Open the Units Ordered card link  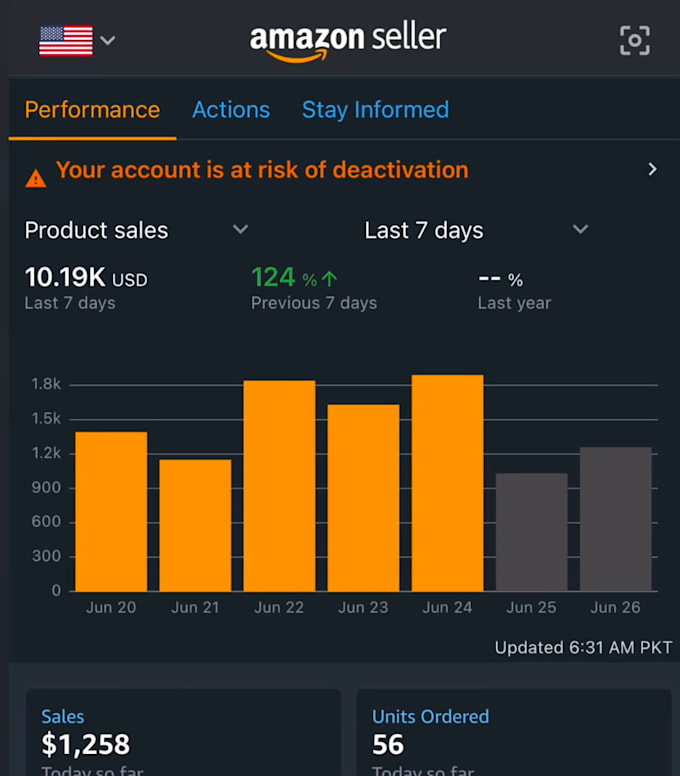(430, 717)
